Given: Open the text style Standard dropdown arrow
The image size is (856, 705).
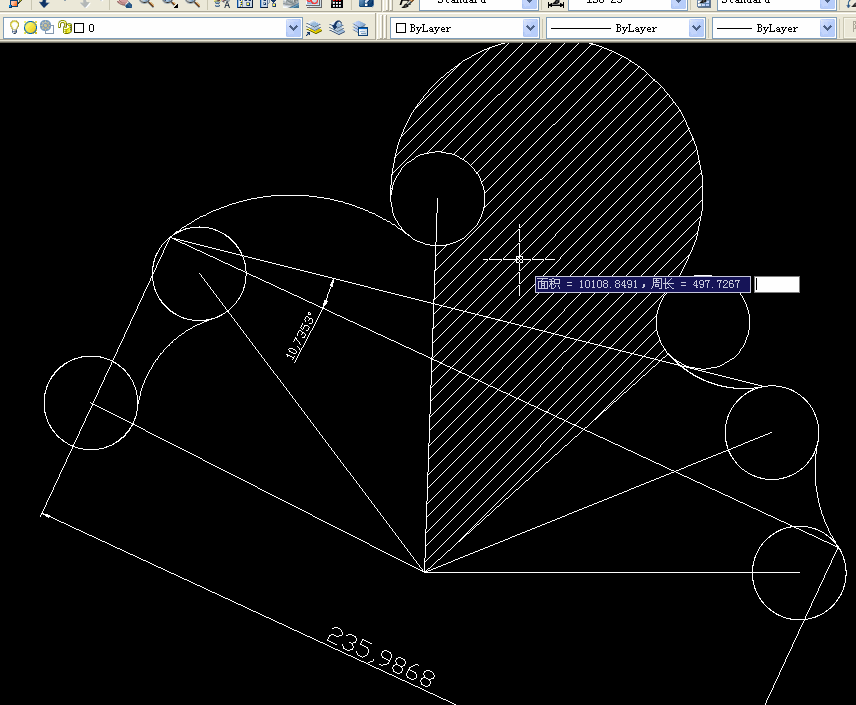Looking at the screenshot, I should tap(529, 4).
